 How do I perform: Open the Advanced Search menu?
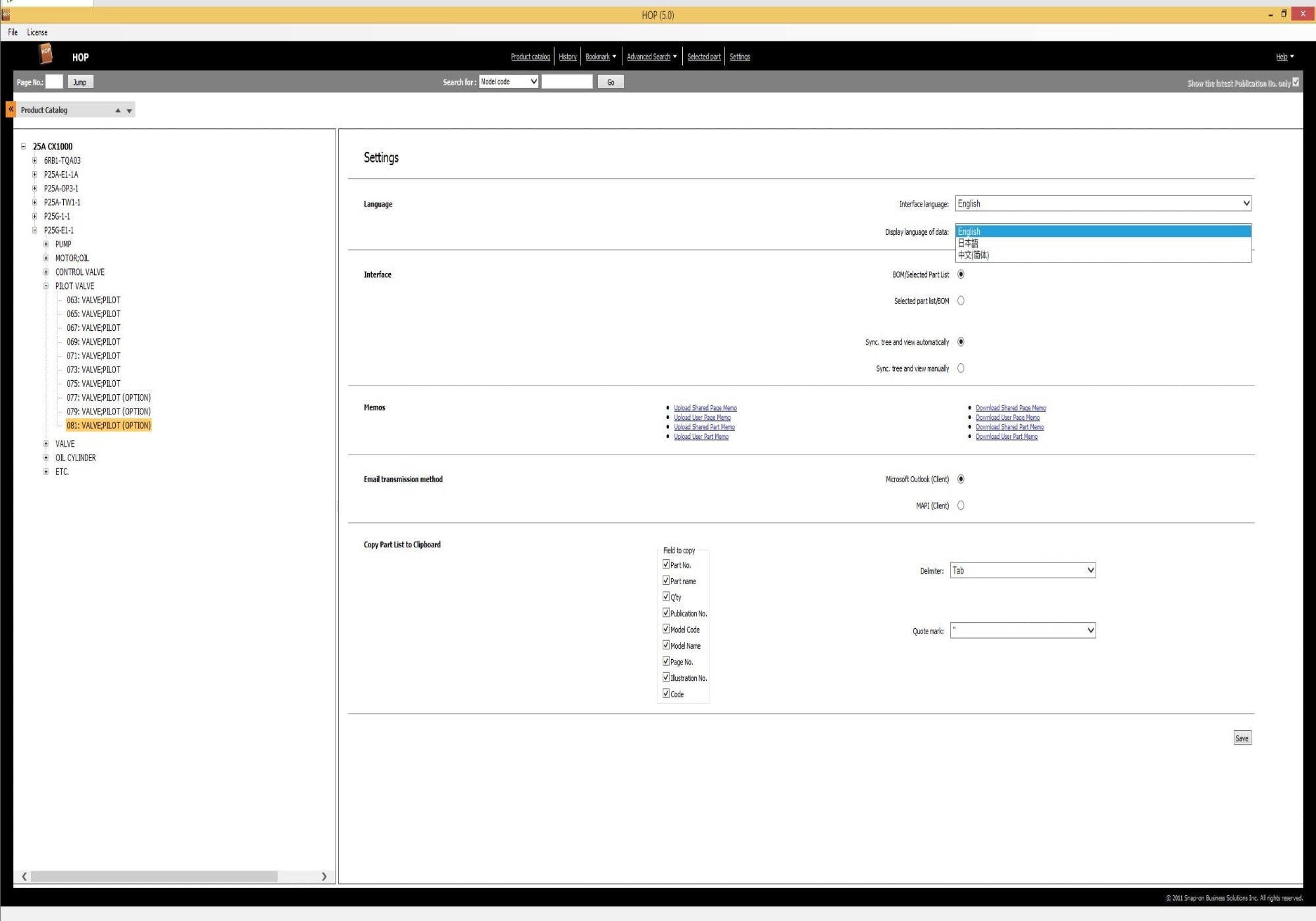651,57
